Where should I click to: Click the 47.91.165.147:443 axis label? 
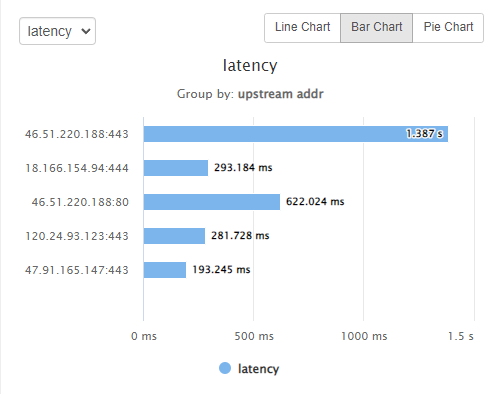77,270
